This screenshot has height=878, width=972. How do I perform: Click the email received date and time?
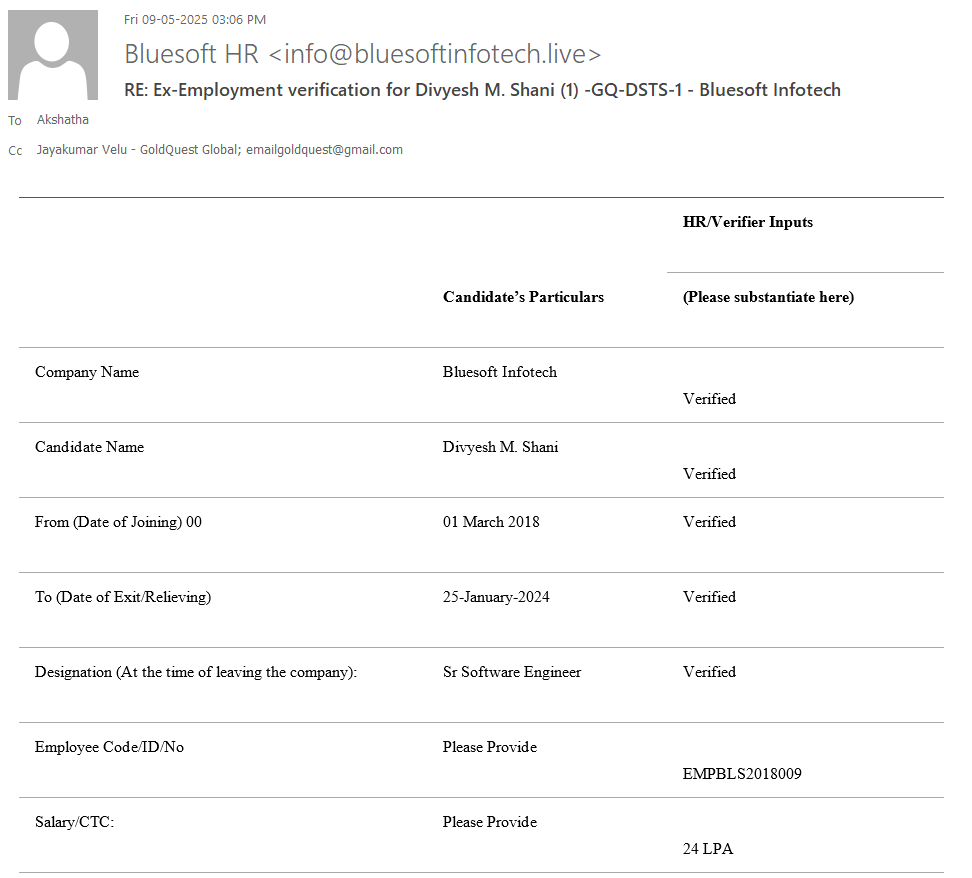[x=194, y=19]
